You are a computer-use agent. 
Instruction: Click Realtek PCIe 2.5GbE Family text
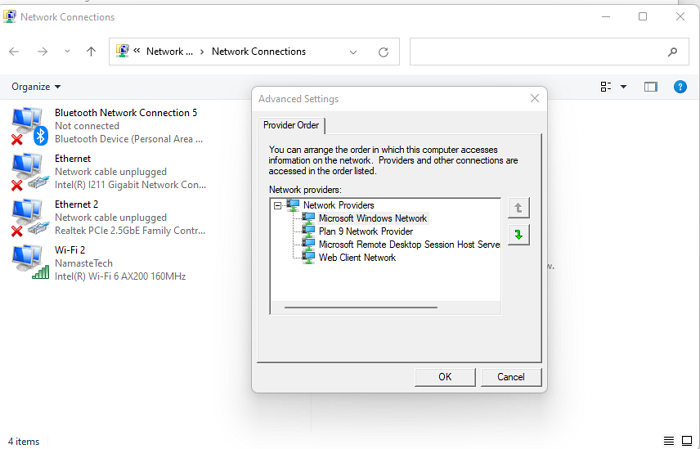click(130, 231)
